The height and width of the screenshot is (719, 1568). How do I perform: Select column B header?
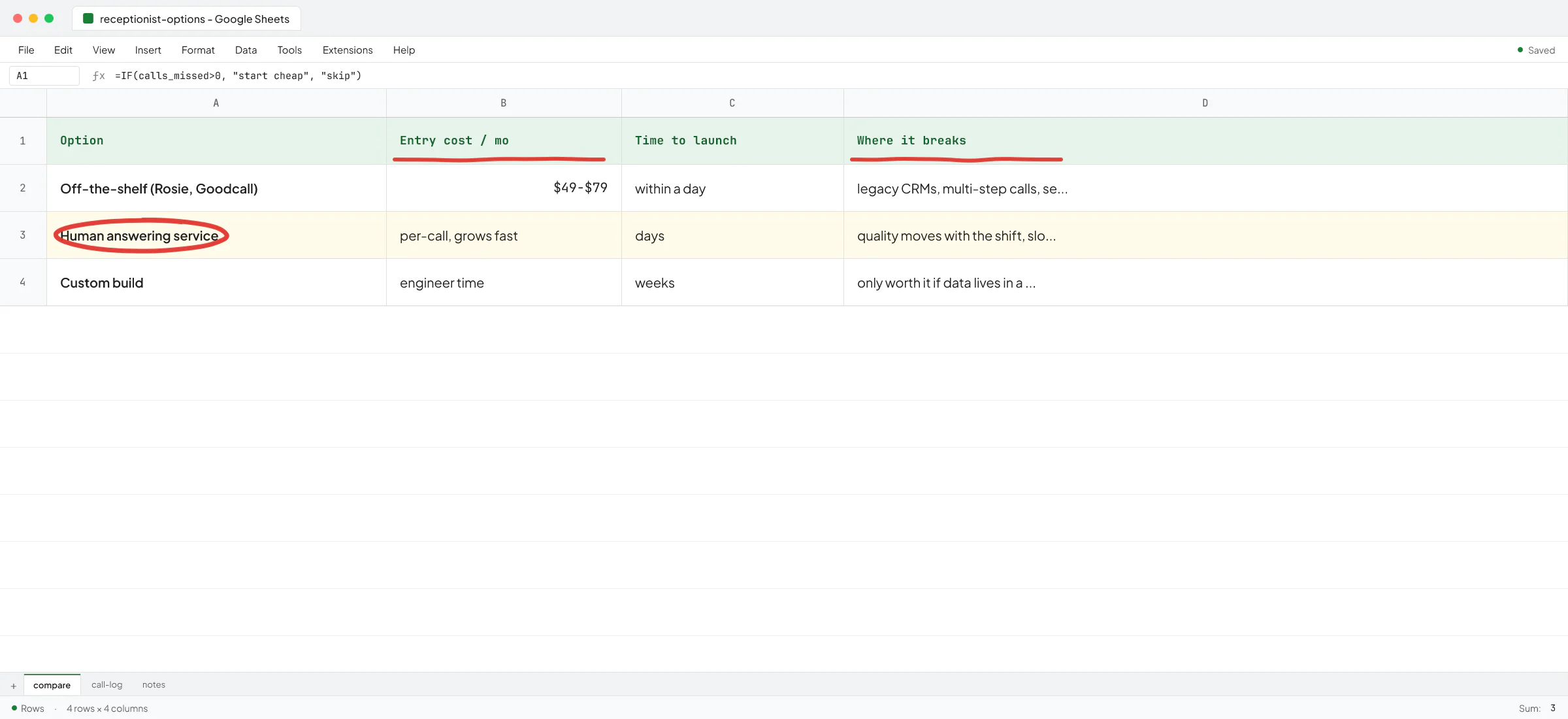[x=504, y=103]
